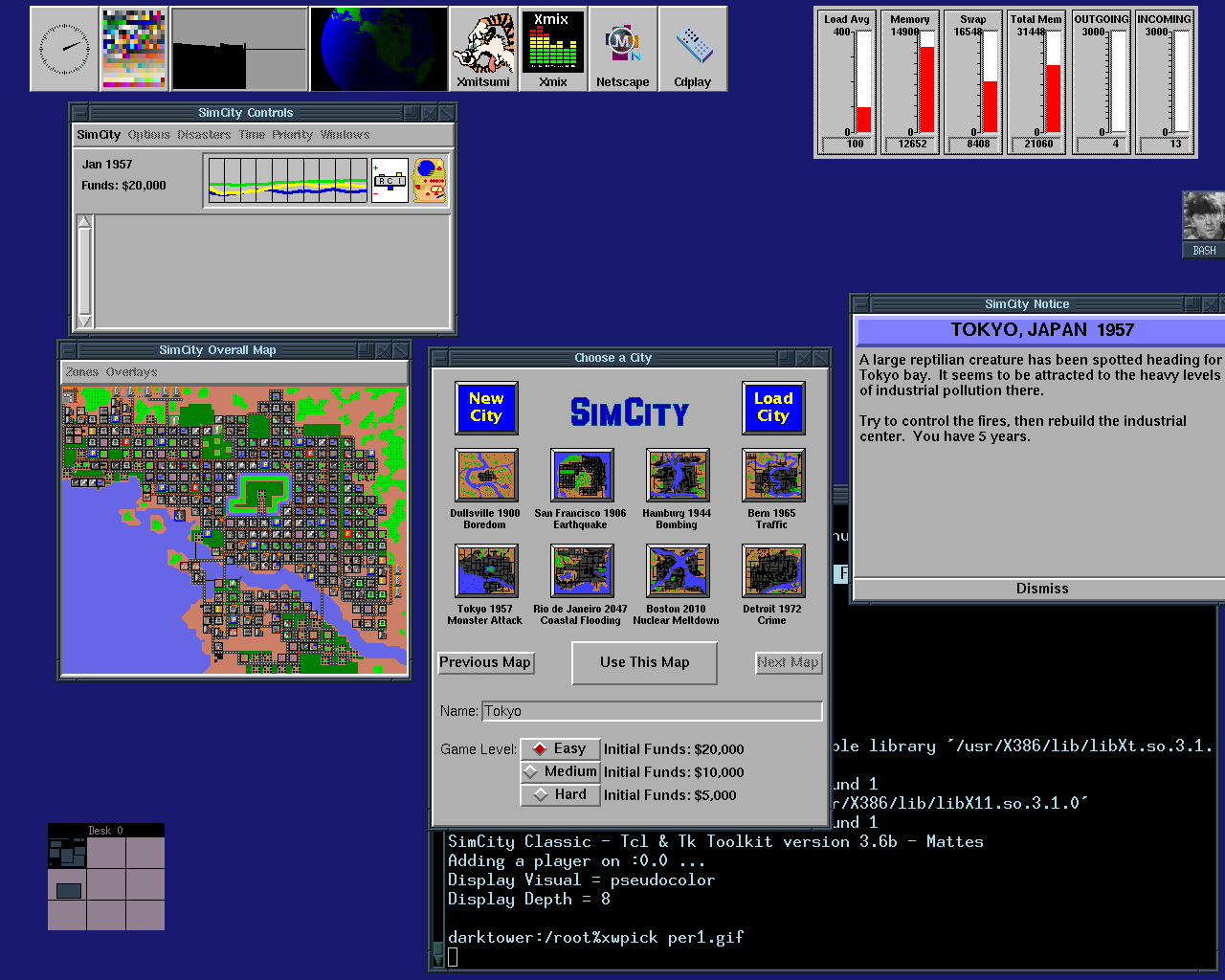Select the Medium game level
1225x980 pixels.
(x=561, y=771)
